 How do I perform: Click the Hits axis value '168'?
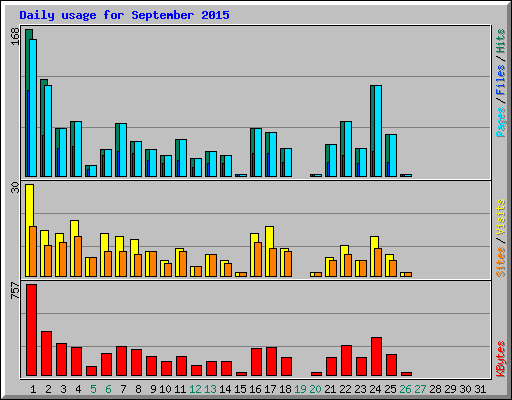tap(15, 36)
